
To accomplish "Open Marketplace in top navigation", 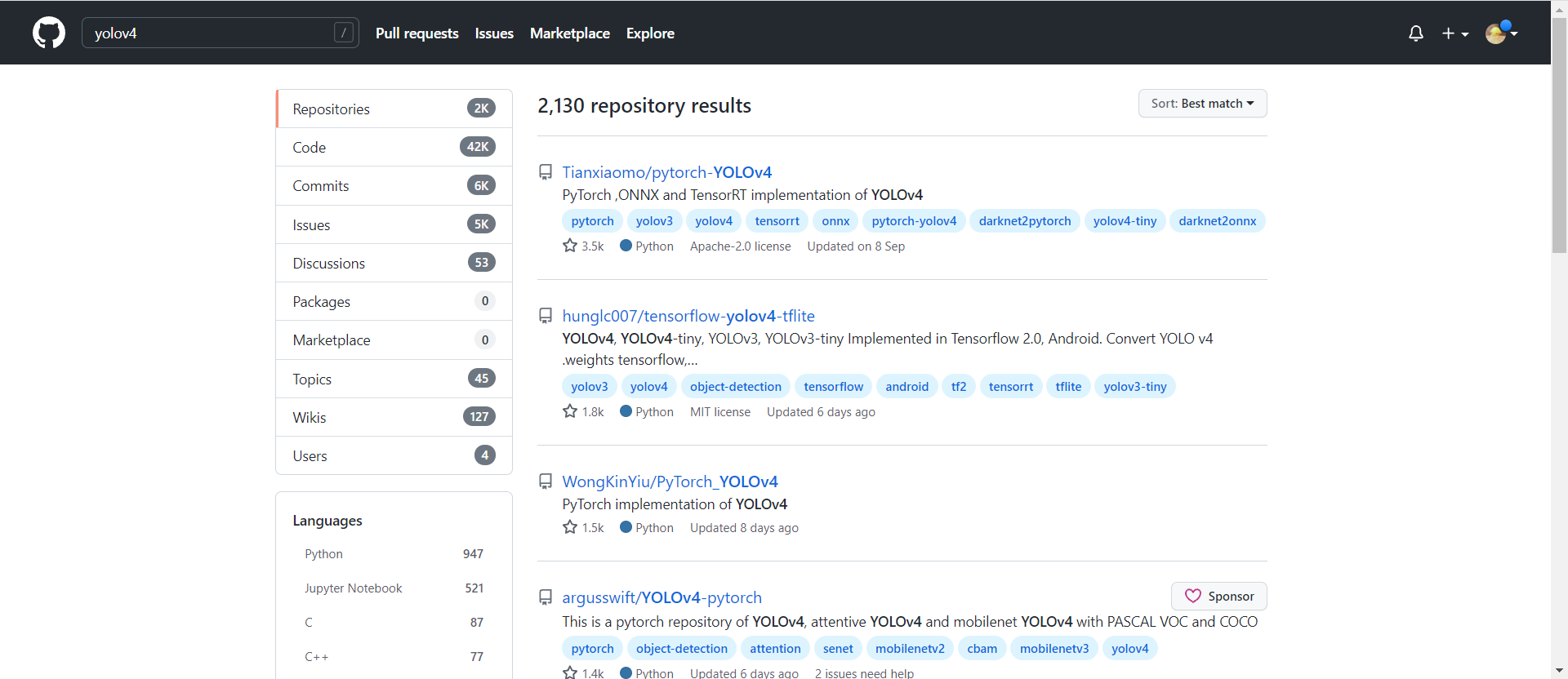I will 570,33.
